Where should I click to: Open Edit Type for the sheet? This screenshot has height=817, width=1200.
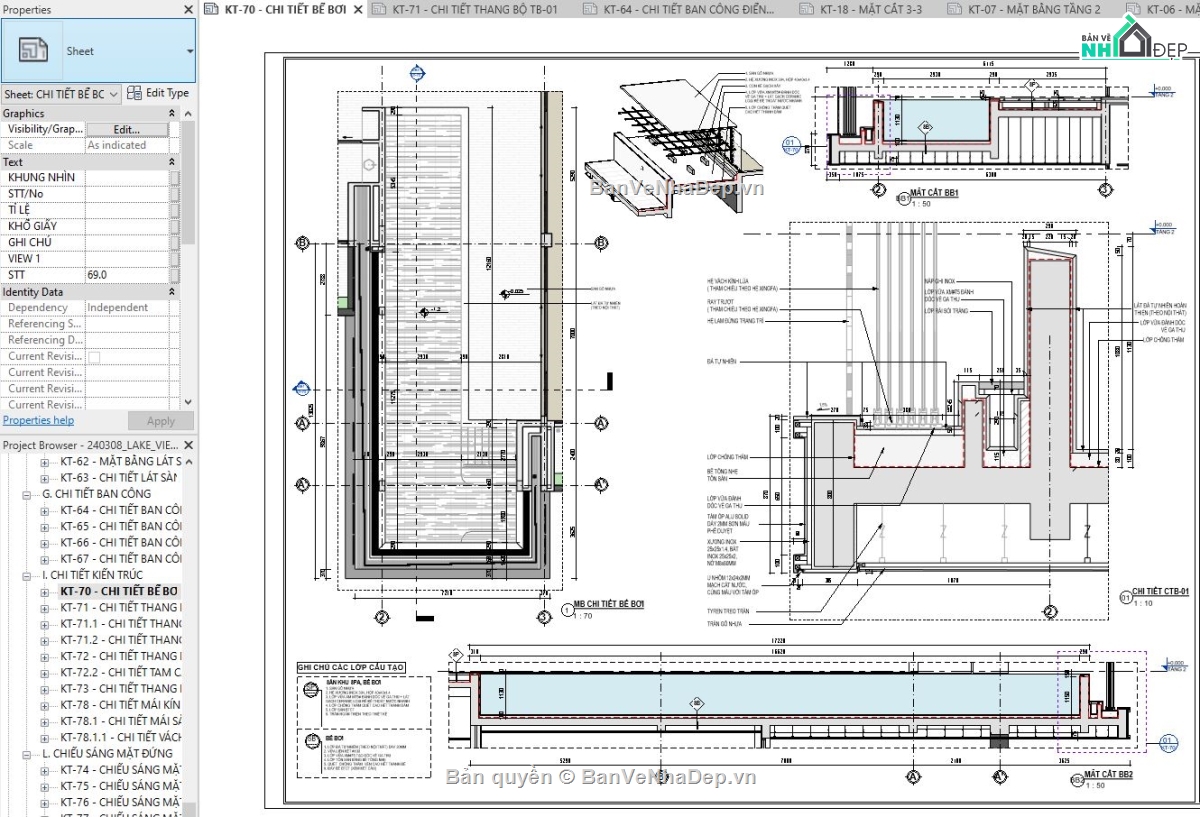point(158,93)
